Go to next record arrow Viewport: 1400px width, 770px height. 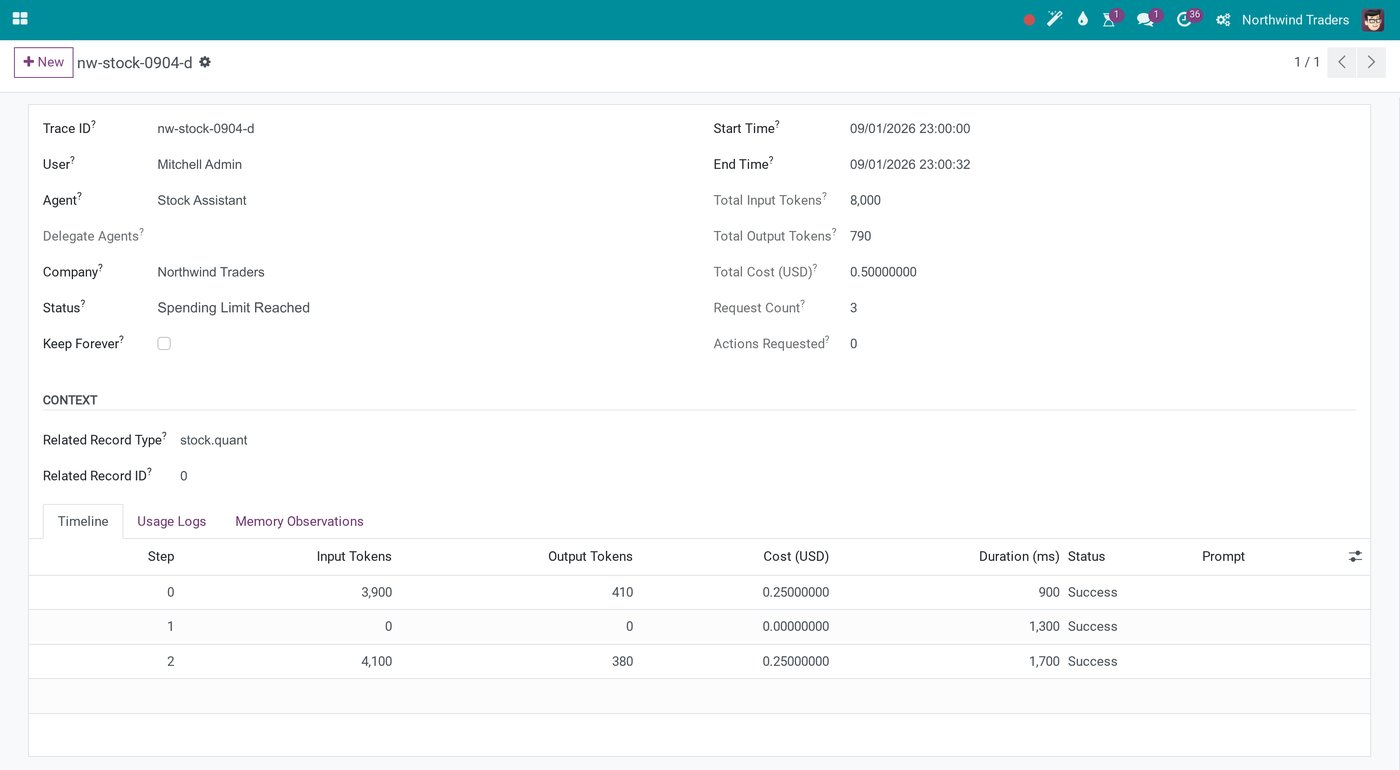point(1371,62)
